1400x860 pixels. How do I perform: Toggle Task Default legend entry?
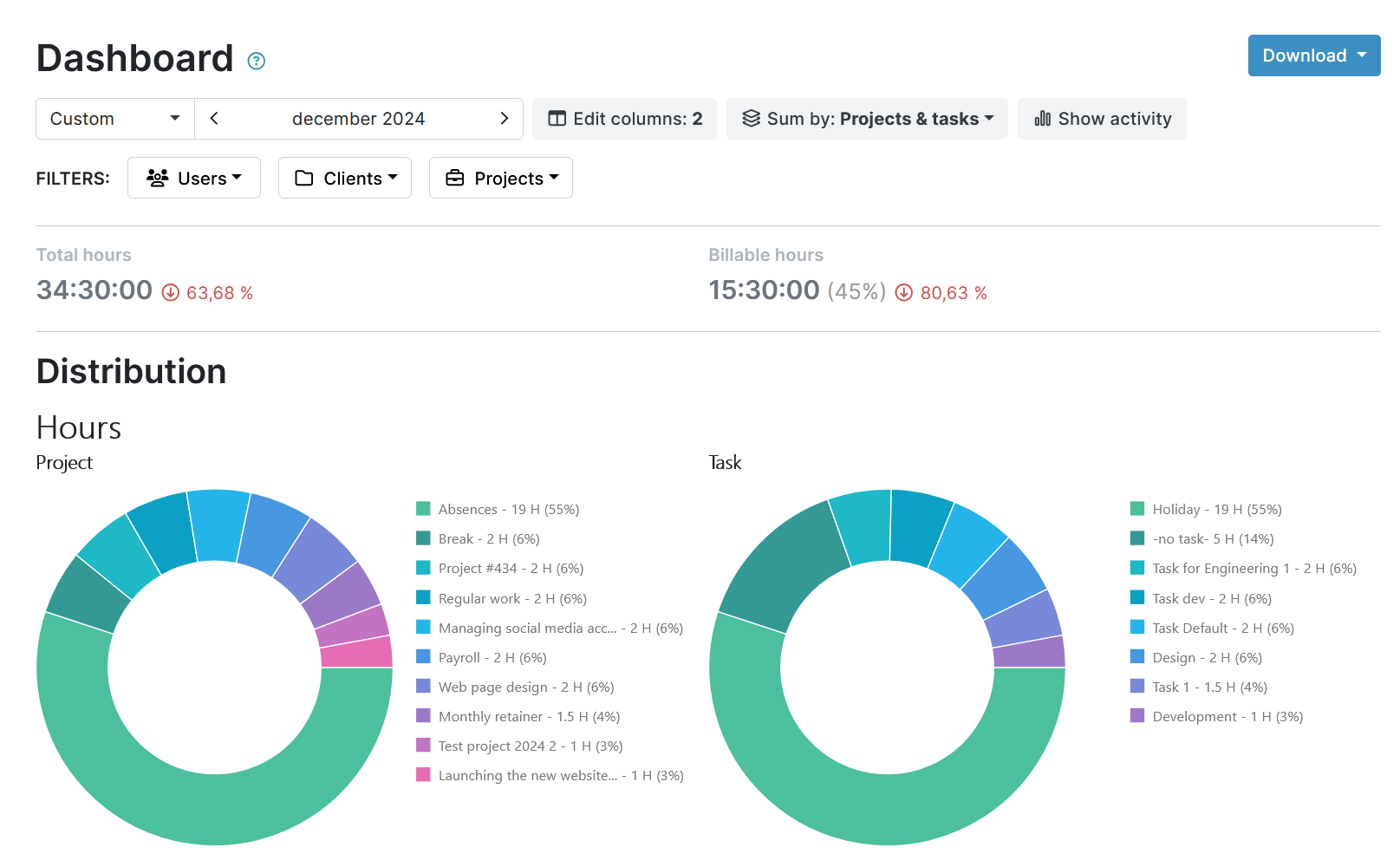(x=1213, y=628)
